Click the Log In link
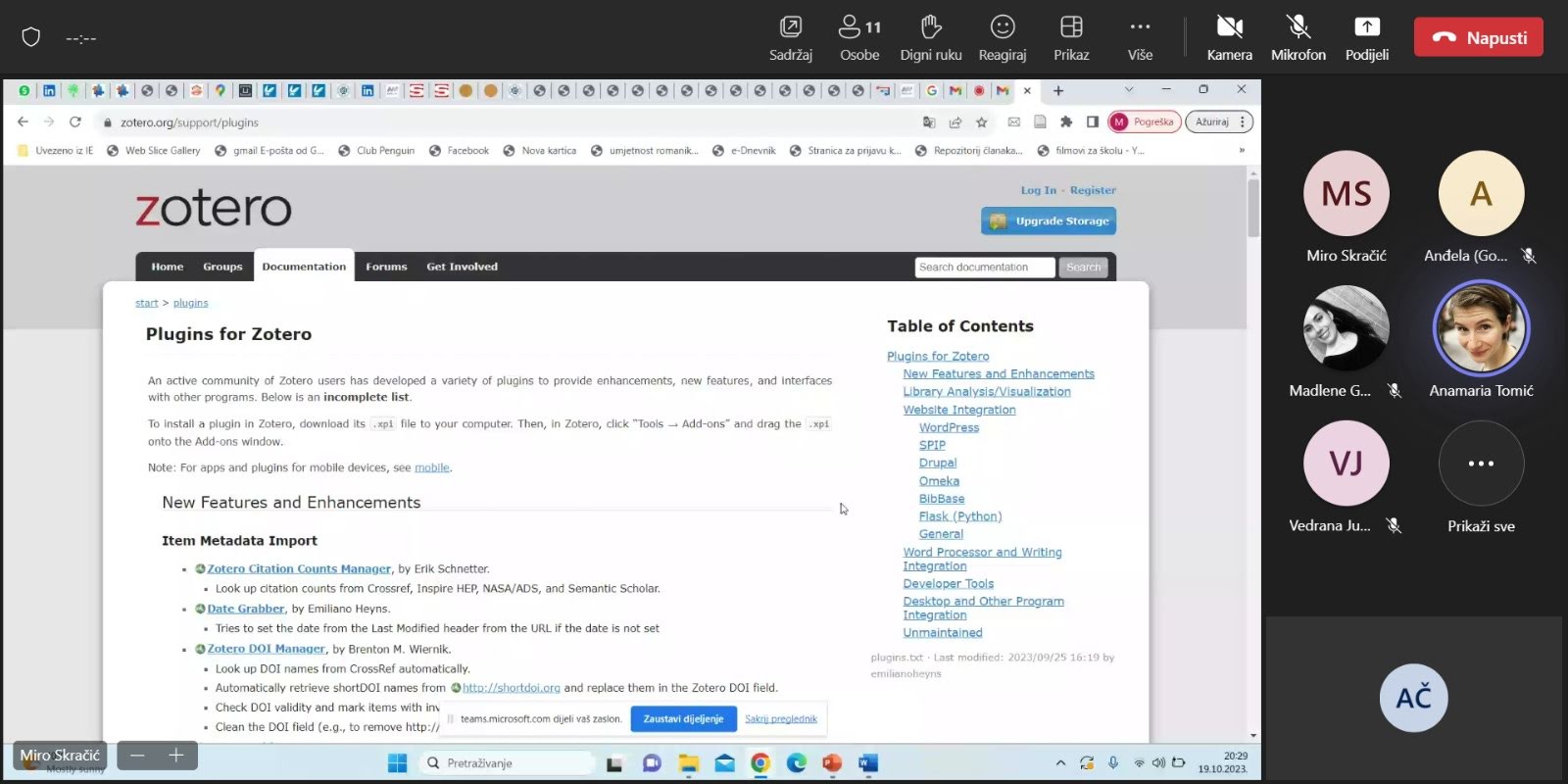1568x784 pixels. tap(1038, 190)
